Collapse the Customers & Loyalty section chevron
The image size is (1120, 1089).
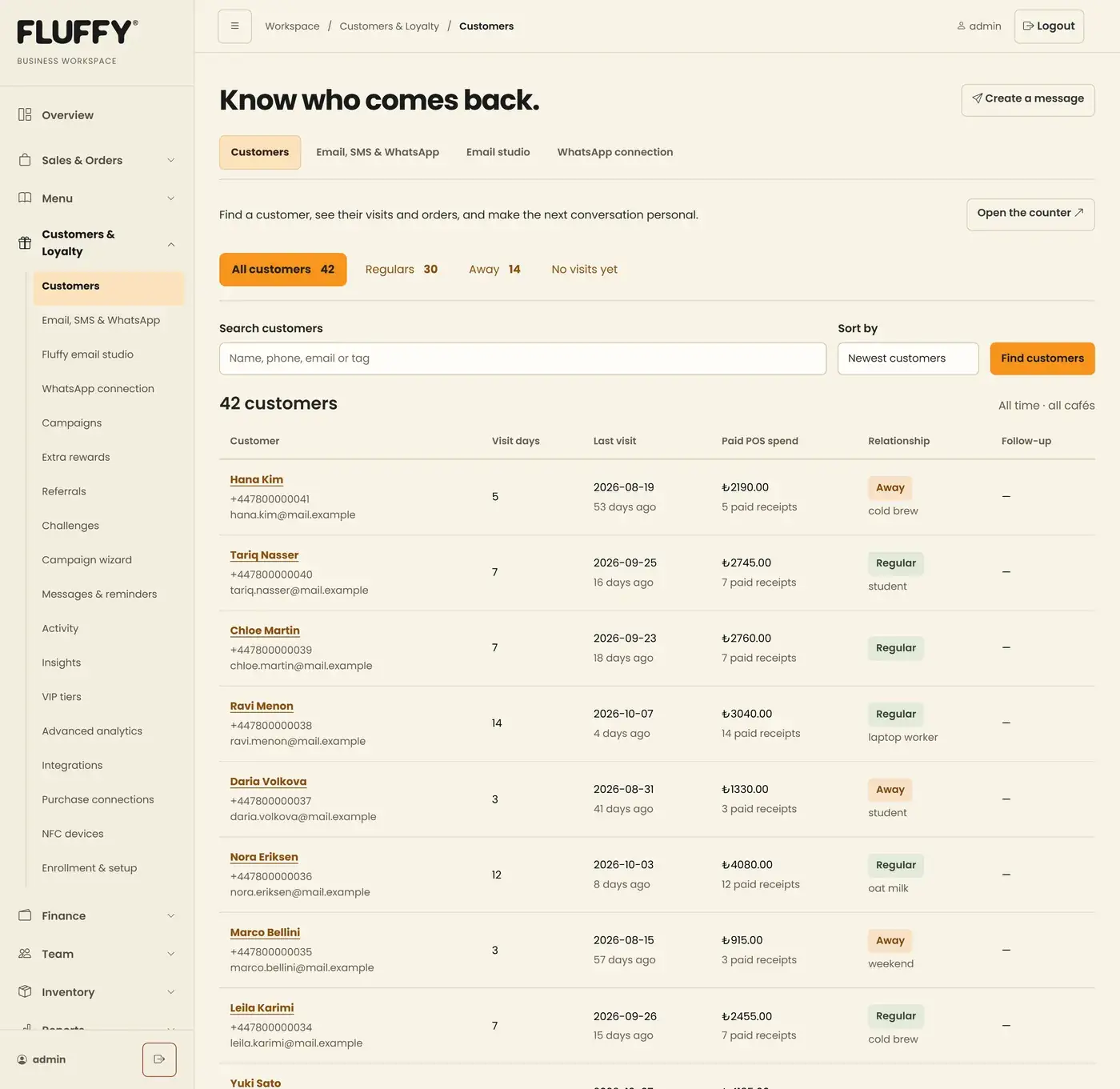[x=170, y=243]
